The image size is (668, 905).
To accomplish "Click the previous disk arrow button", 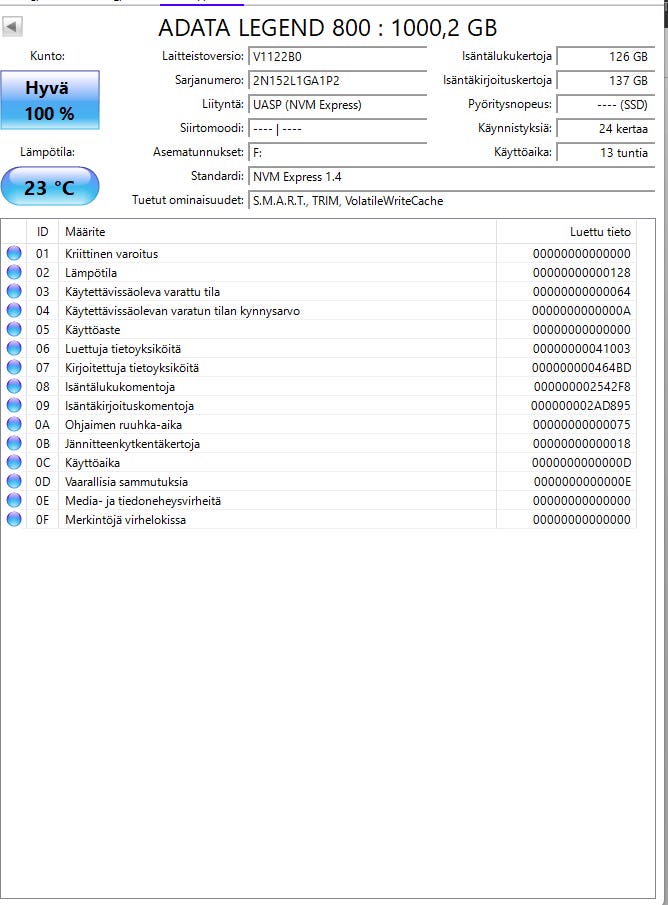I will click(x=12, y=26).
